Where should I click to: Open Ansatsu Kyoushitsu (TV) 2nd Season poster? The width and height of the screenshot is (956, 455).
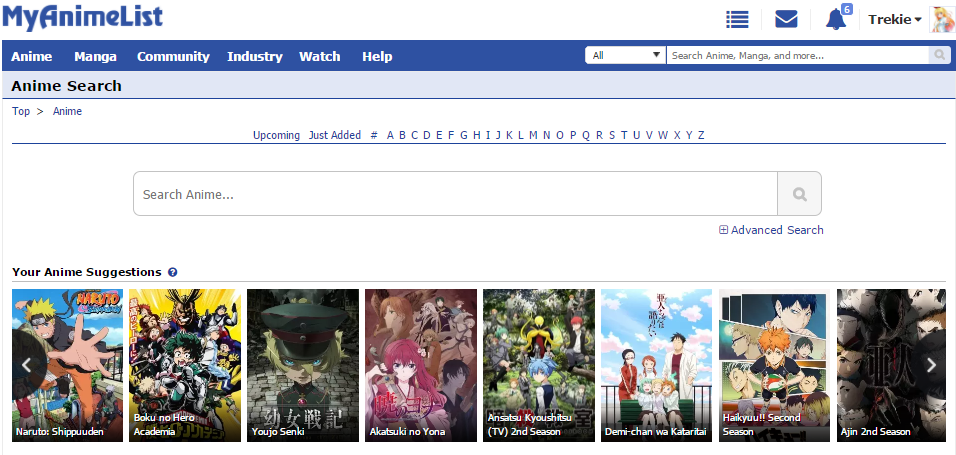(539, 365)
